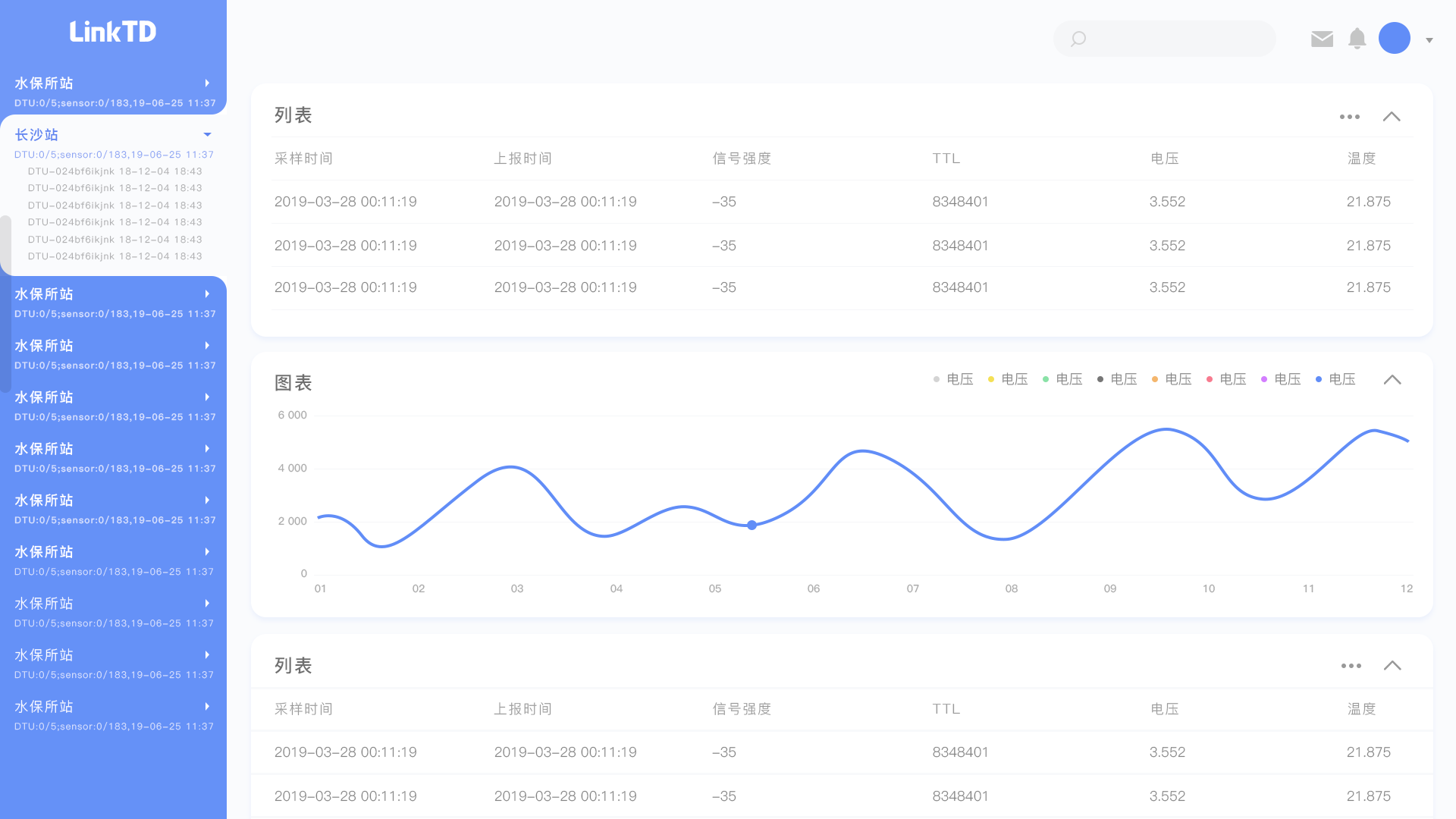Click the 采样时间 column header in top table
Screen dimensions: 1456x819
tap(303, 158)
